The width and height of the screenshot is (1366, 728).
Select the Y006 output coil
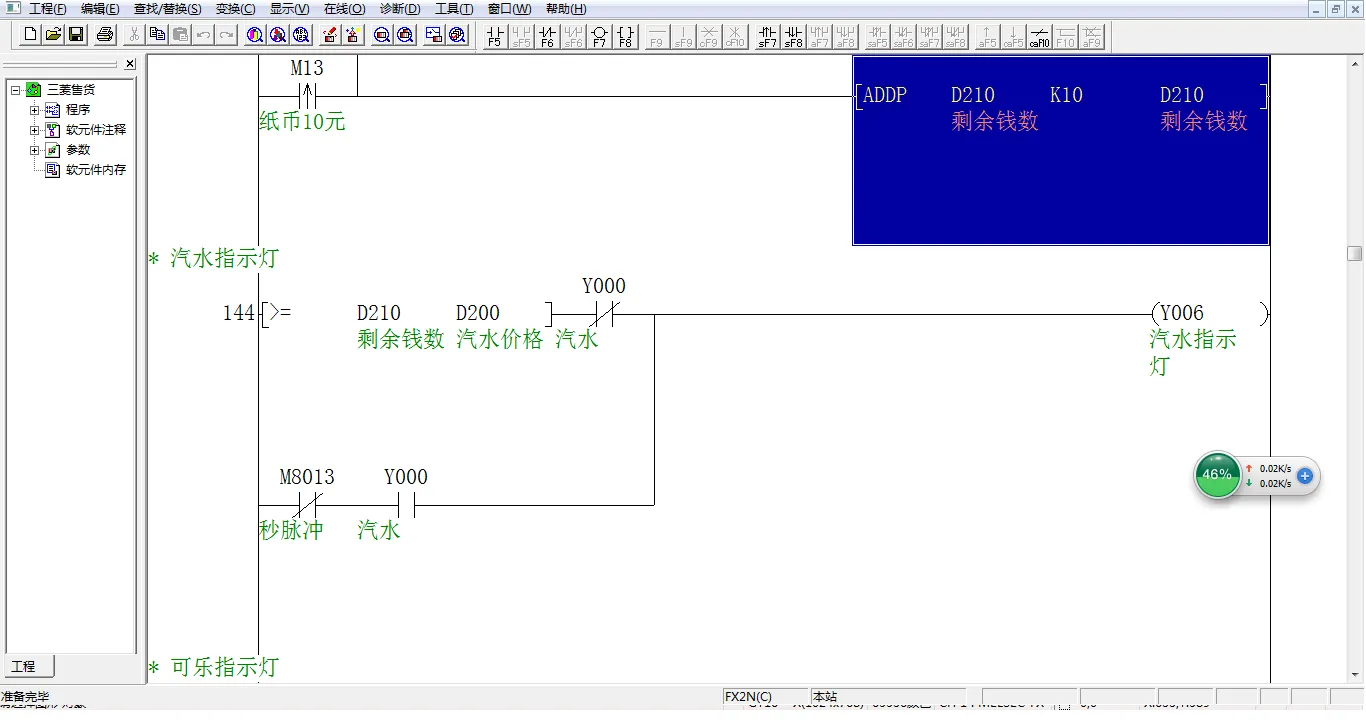1209,314
